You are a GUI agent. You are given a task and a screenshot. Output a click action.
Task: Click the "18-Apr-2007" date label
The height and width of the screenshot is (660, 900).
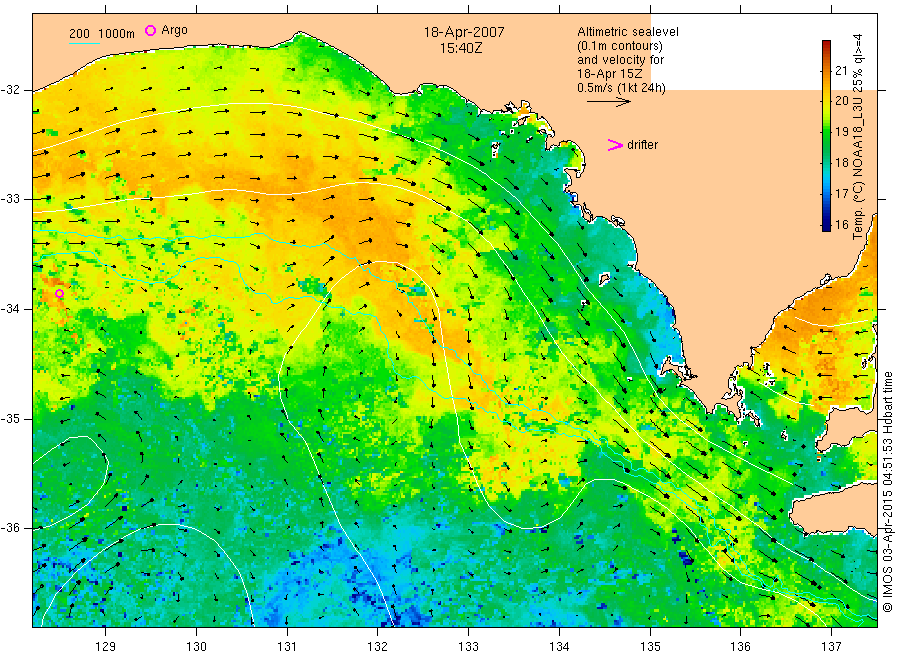(464, 32)
